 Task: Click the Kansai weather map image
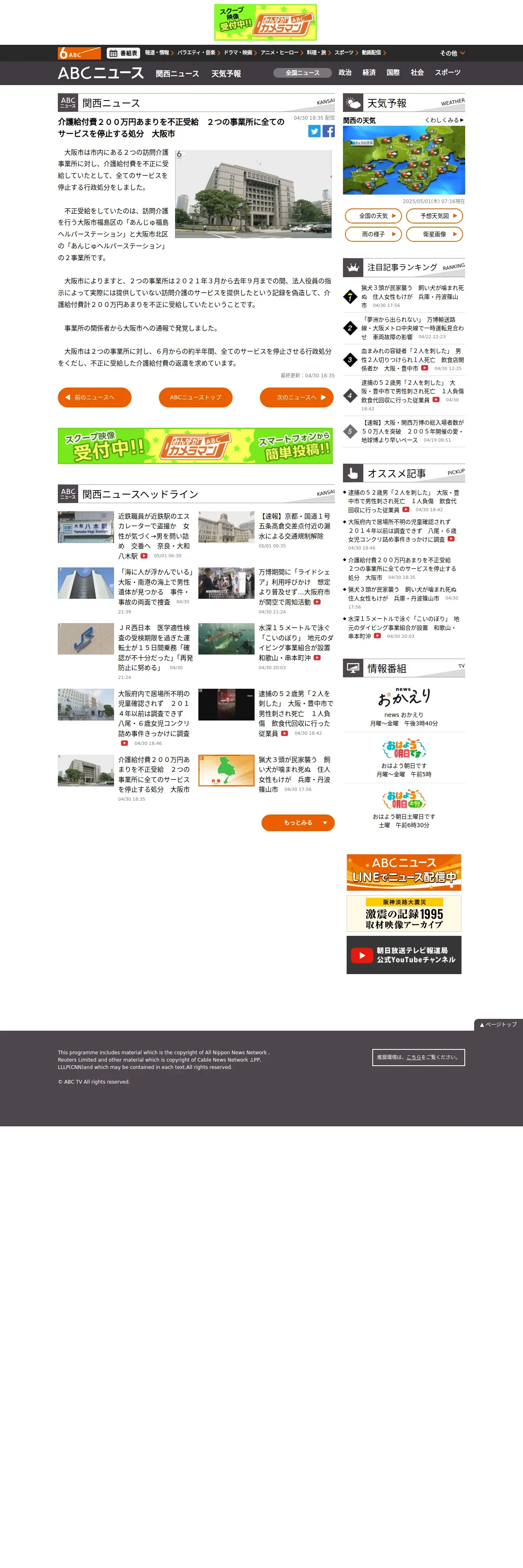tap(404, 160)
